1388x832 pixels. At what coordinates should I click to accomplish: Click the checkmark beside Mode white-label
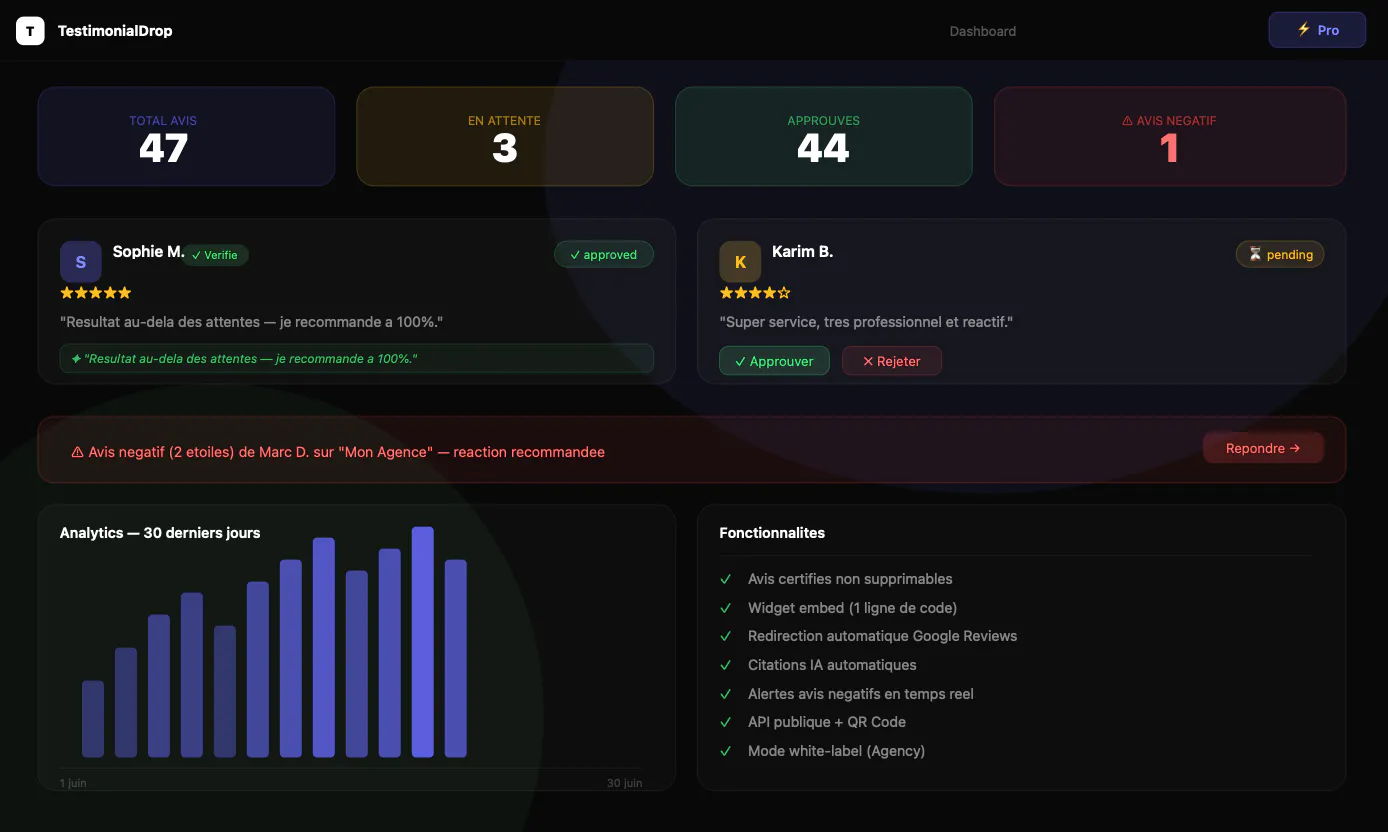[726, 751]
